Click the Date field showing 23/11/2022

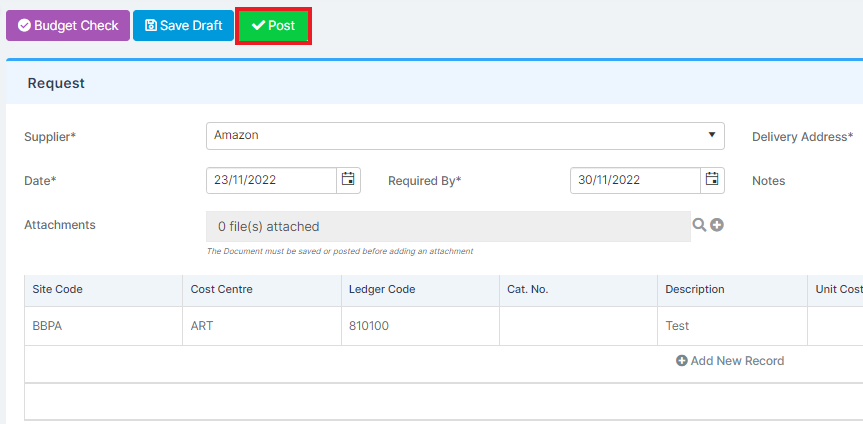(x=271, y=180)
